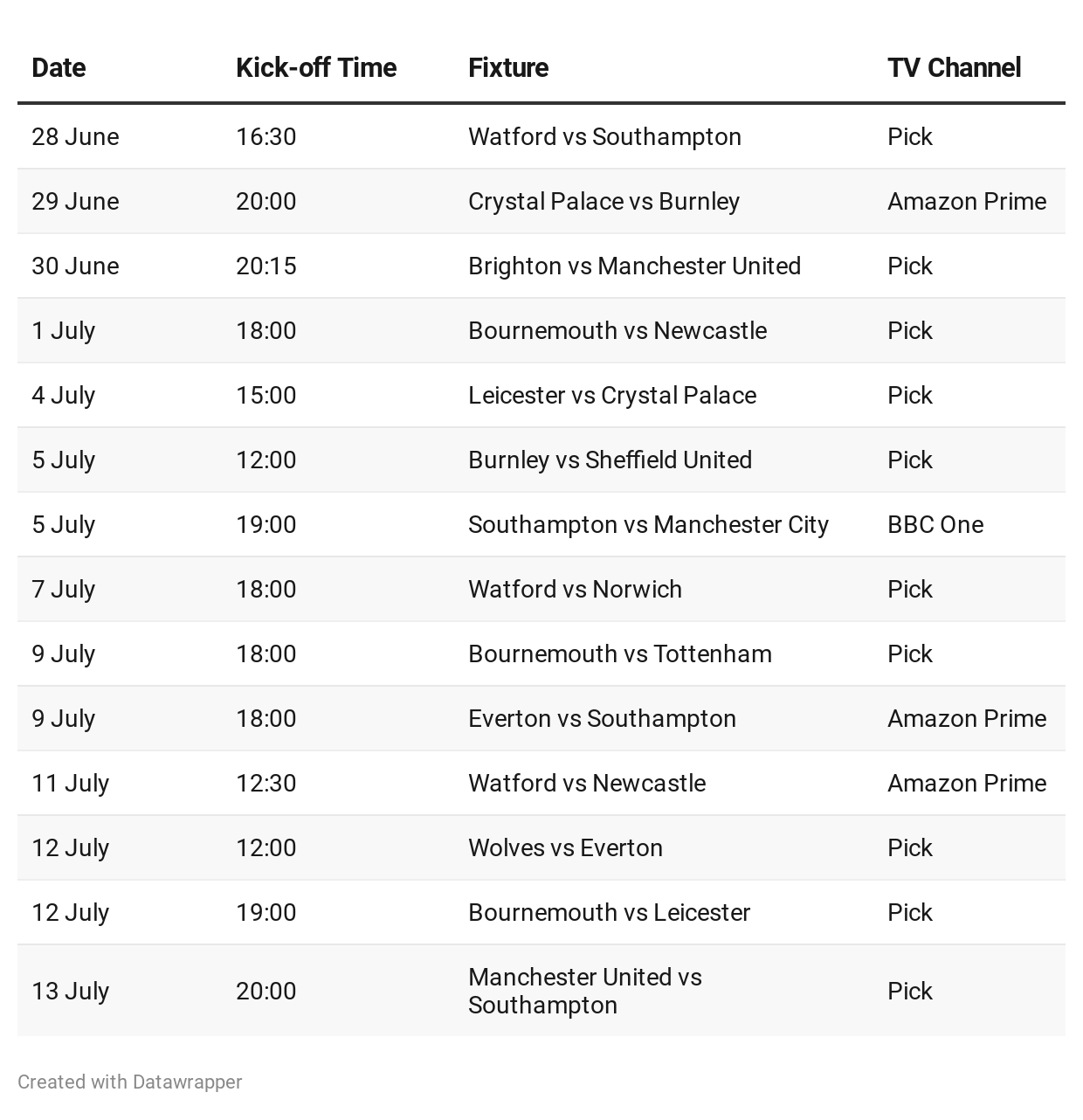The image size is (1083, 1120).
Task: Click the TV Channel column header
Action: (954, 67)
